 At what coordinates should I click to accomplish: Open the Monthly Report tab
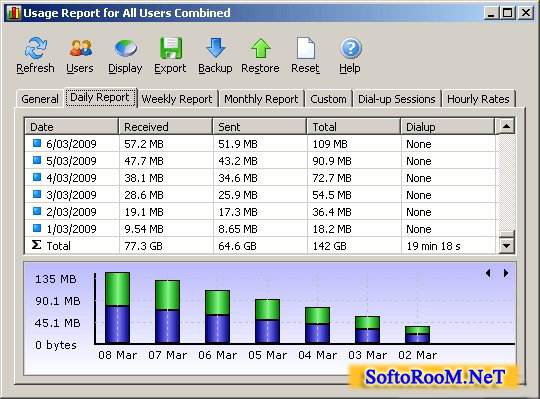pyautogui.click(x=261, y=99)
